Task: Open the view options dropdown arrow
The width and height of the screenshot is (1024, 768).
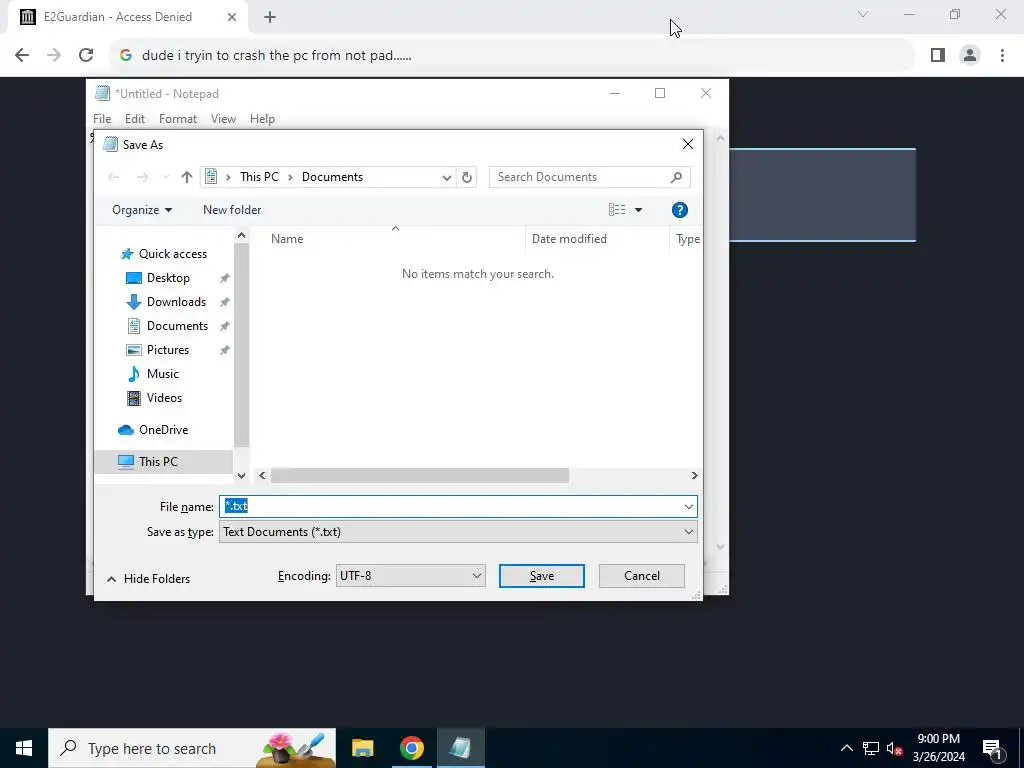Action: click(x=639, y=210)
